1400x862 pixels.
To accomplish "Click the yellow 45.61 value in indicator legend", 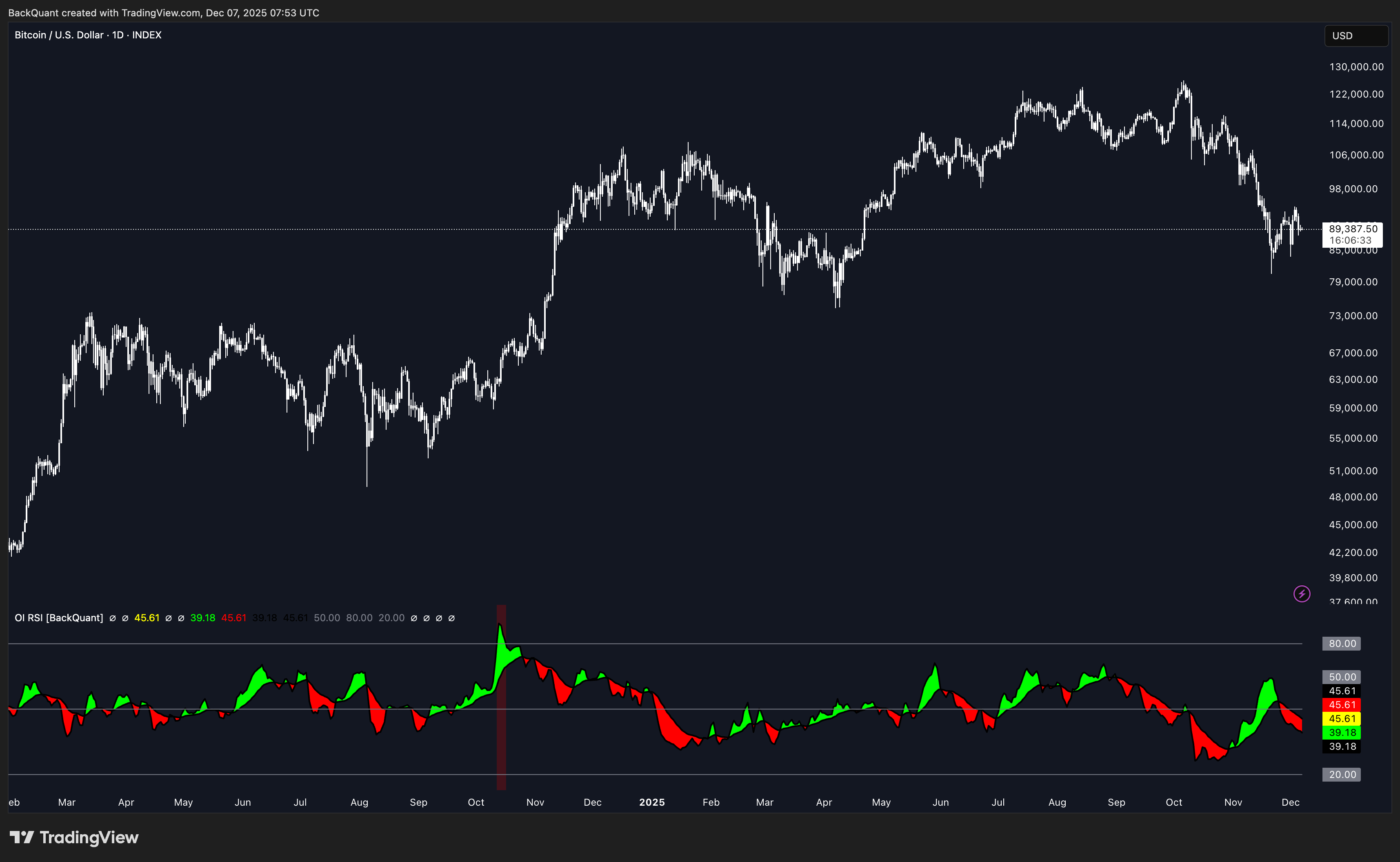I will [x=147, y=618].
